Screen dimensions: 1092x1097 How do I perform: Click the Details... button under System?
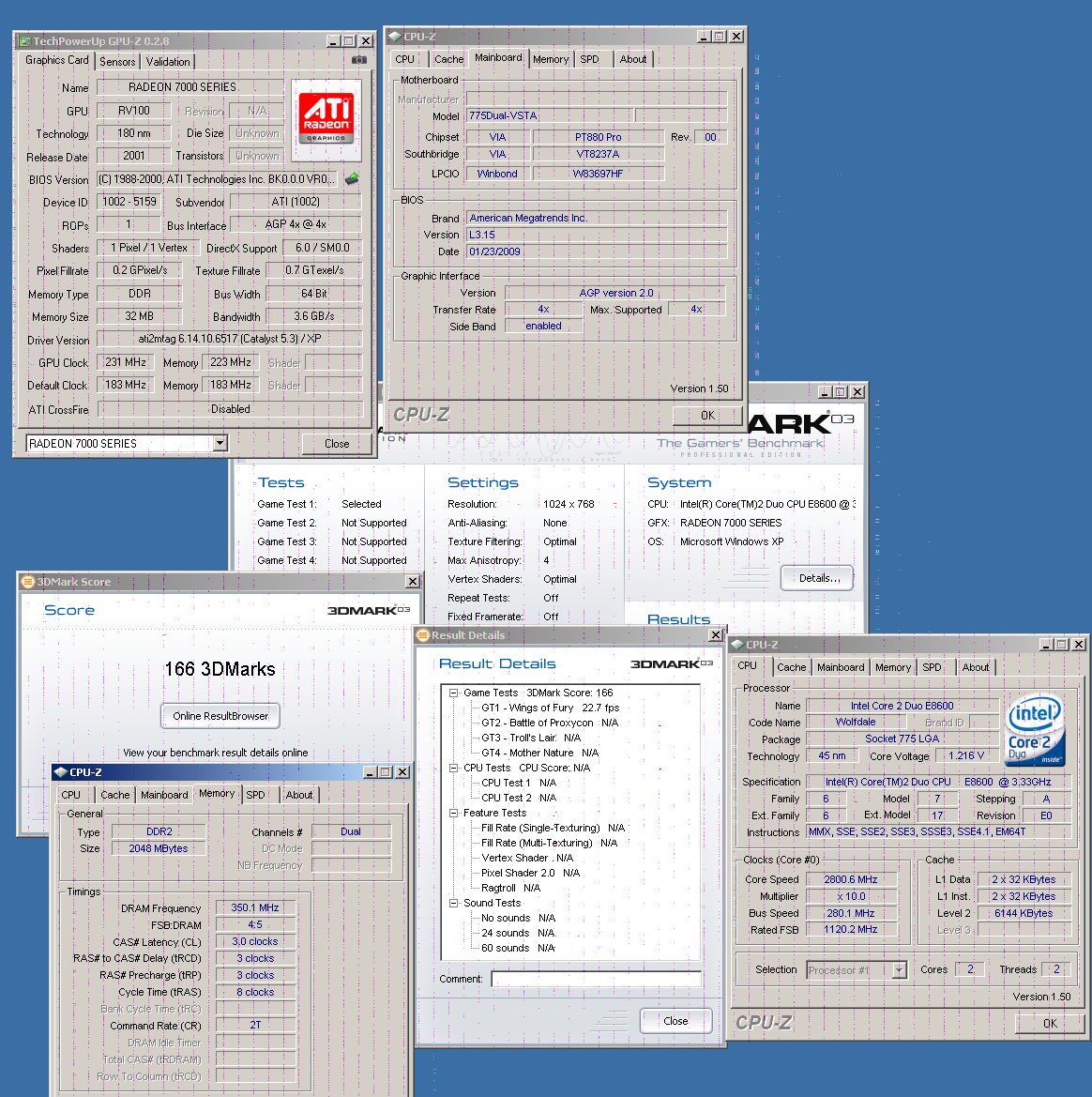click(x=817, y=578)
